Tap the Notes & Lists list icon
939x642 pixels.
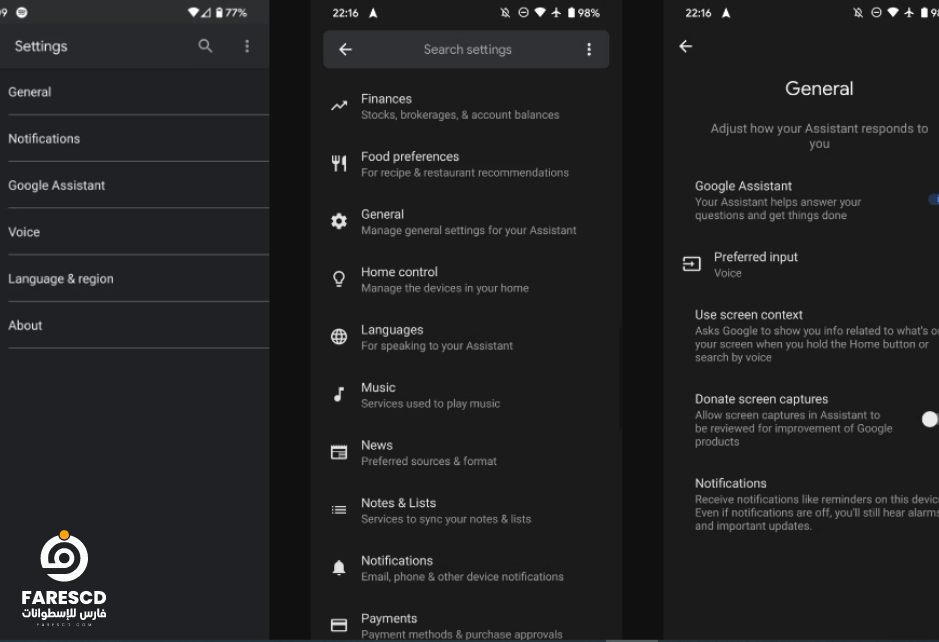click(339, 510)
